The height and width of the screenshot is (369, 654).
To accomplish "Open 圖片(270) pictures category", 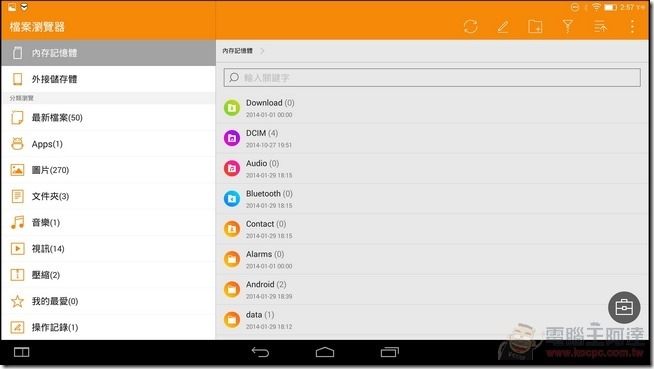I will [x=108, y=170].
